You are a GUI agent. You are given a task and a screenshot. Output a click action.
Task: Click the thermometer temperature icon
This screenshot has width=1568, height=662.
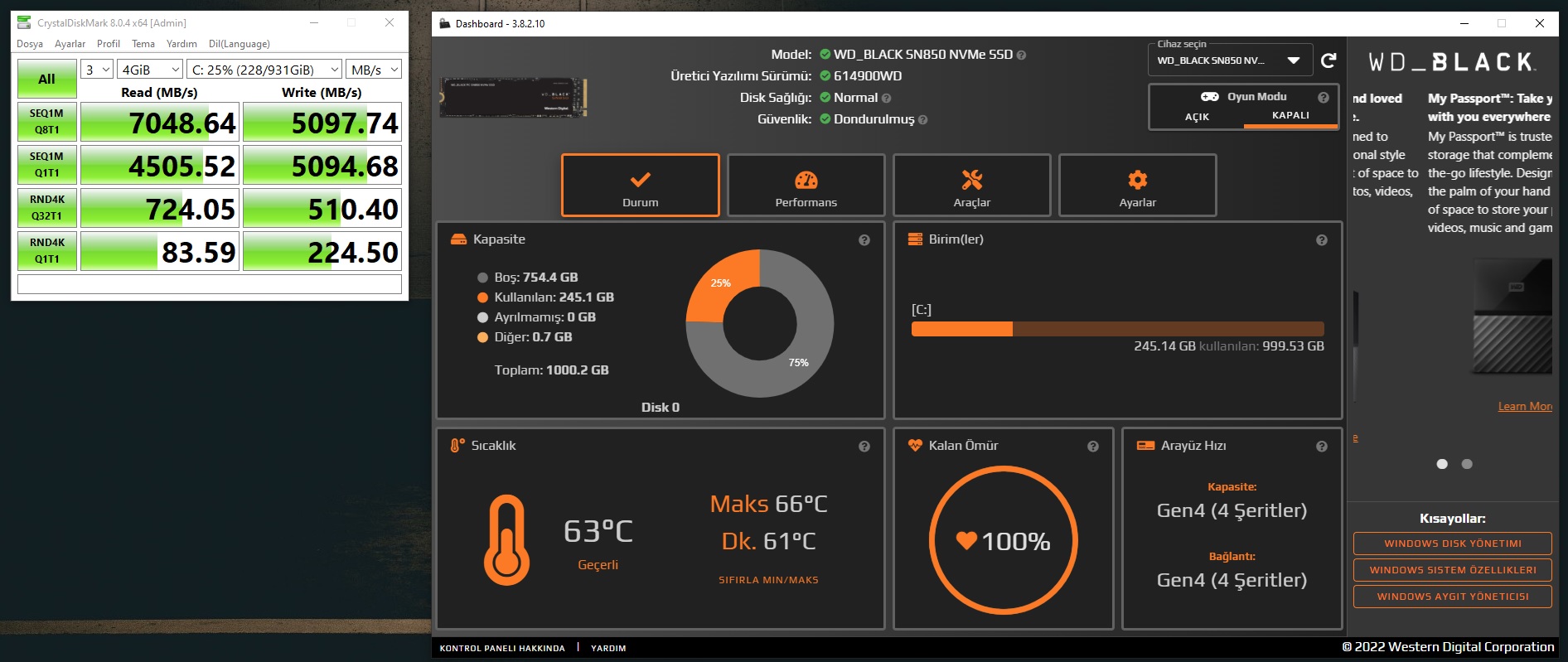506,540
